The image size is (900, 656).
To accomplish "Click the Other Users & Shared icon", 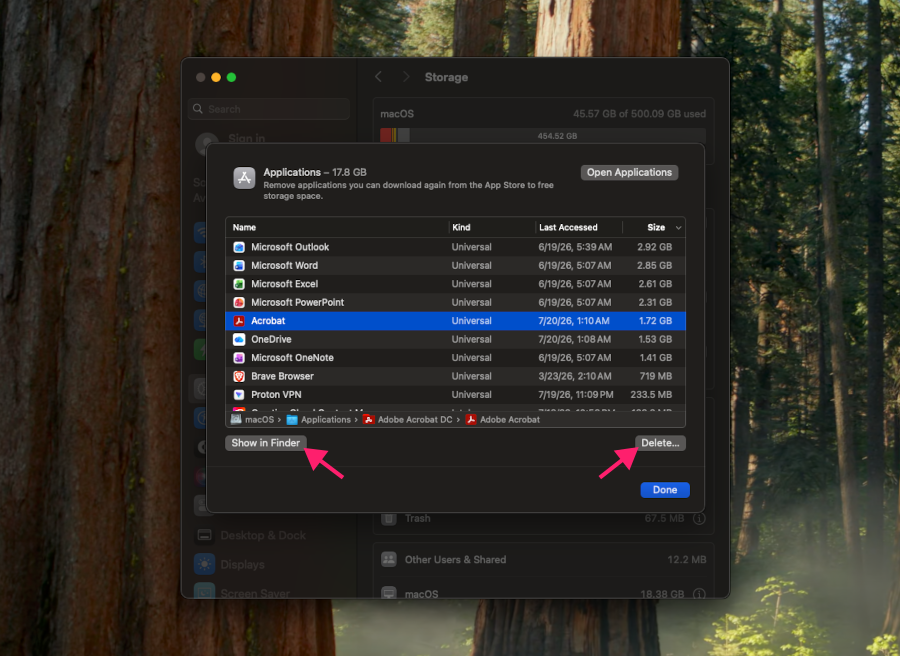I will coord(389,560).
